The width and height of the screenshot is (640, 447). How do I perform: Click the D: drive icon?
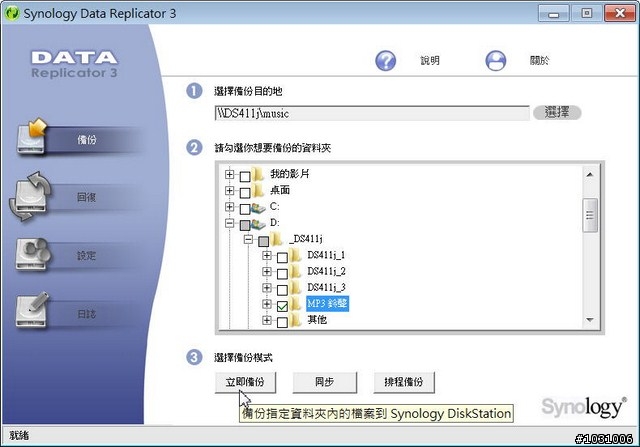click(x=258, y=224)
